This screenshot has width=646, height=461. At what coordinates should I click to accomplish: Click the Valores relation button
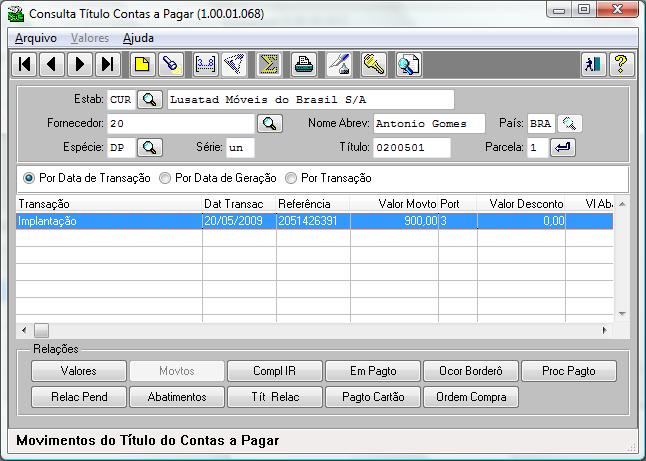79,371
